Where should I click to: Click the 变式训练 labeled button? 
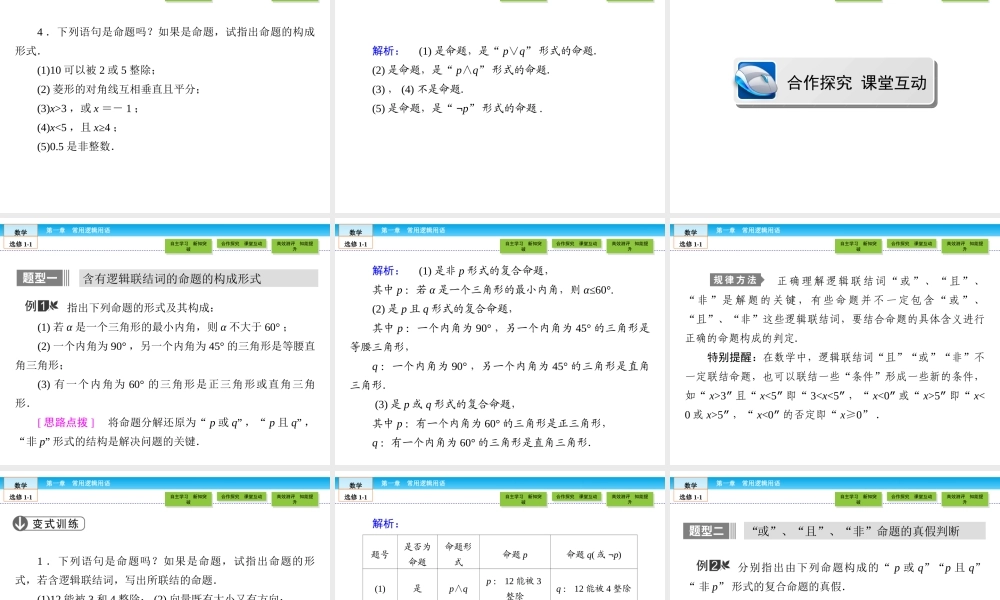point(55,523)
